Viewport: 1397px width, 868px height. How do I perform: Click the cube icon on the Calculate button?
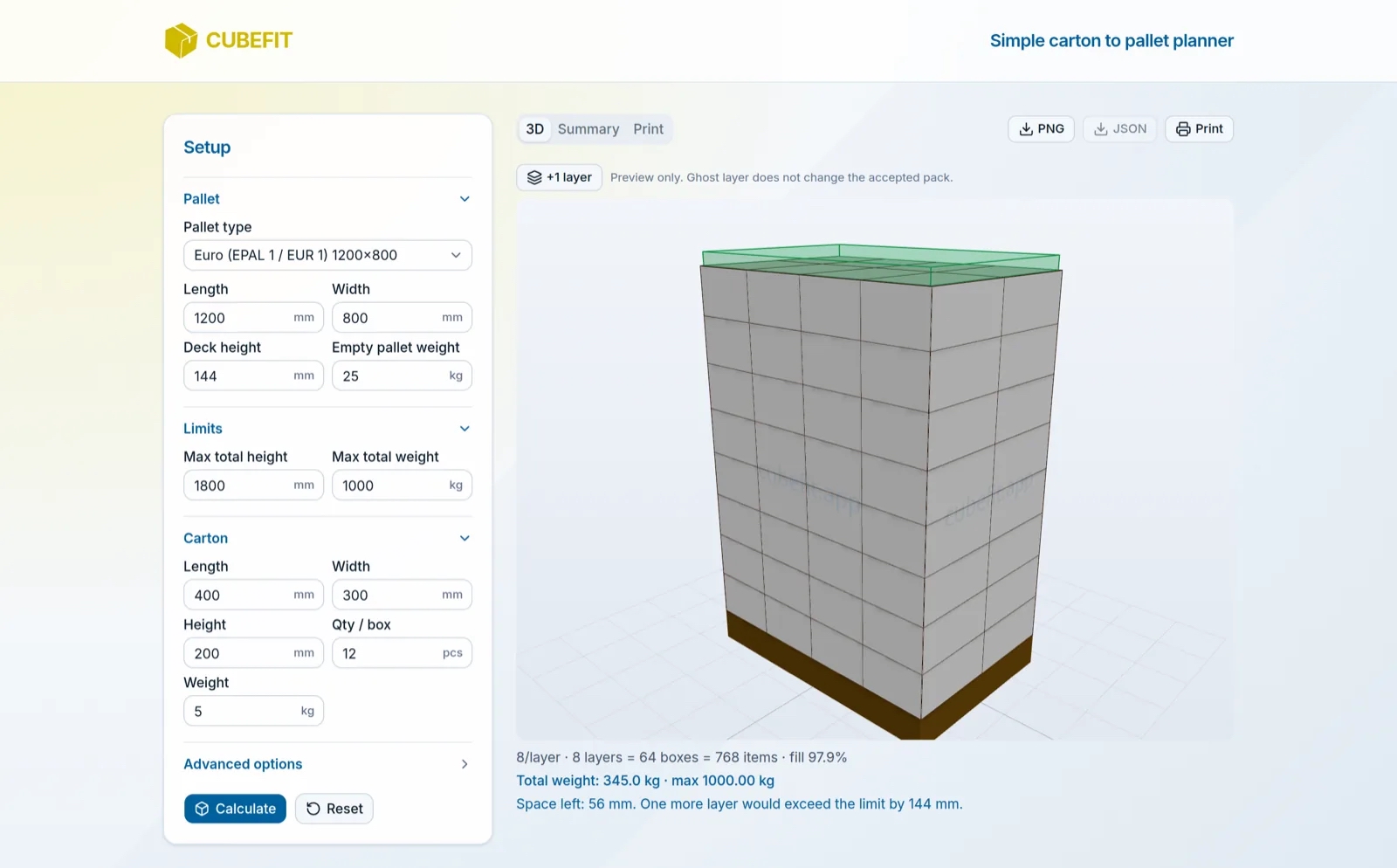[202, 809]
